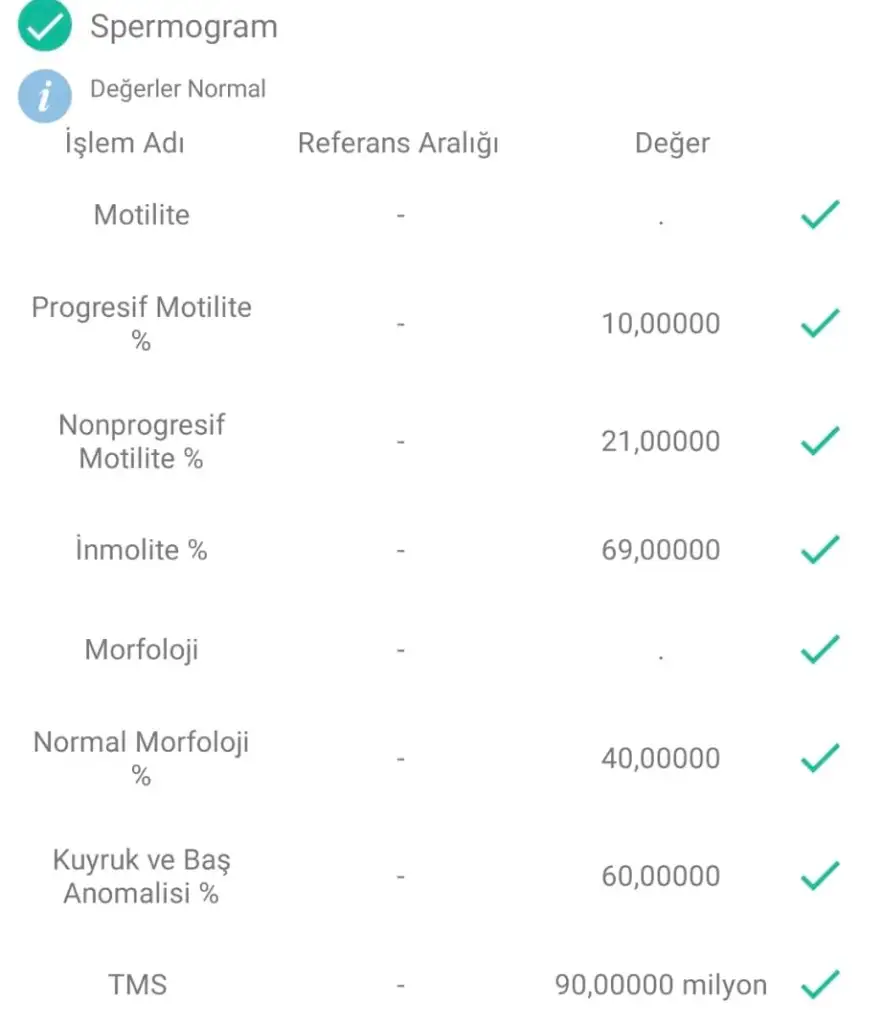Tap the Normal Morfoloji checkmark icon
The height and width of the screenshot is (1024, 882).
point(820,758)
